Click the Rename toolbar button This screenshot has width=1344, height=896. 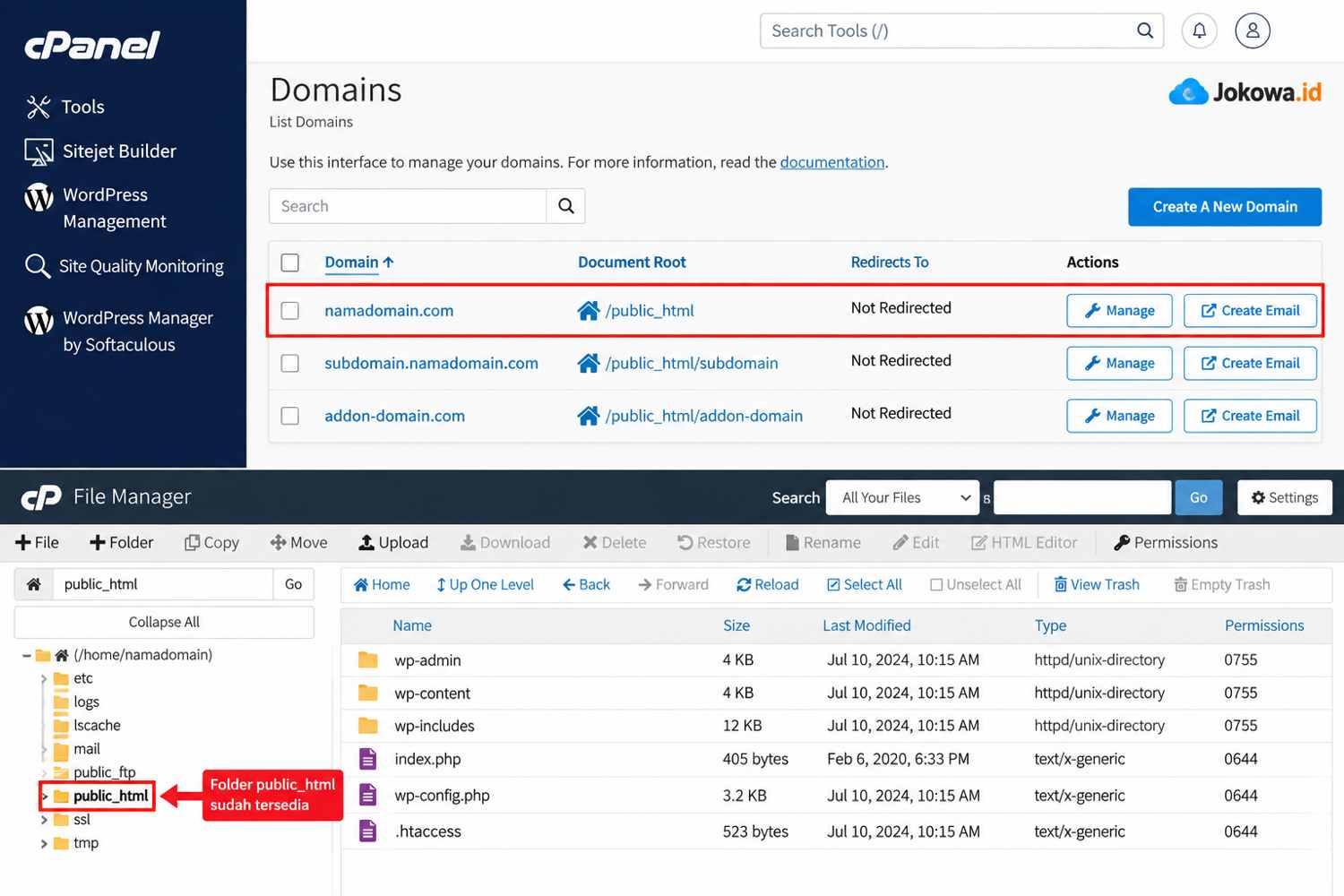click(823, 543)
